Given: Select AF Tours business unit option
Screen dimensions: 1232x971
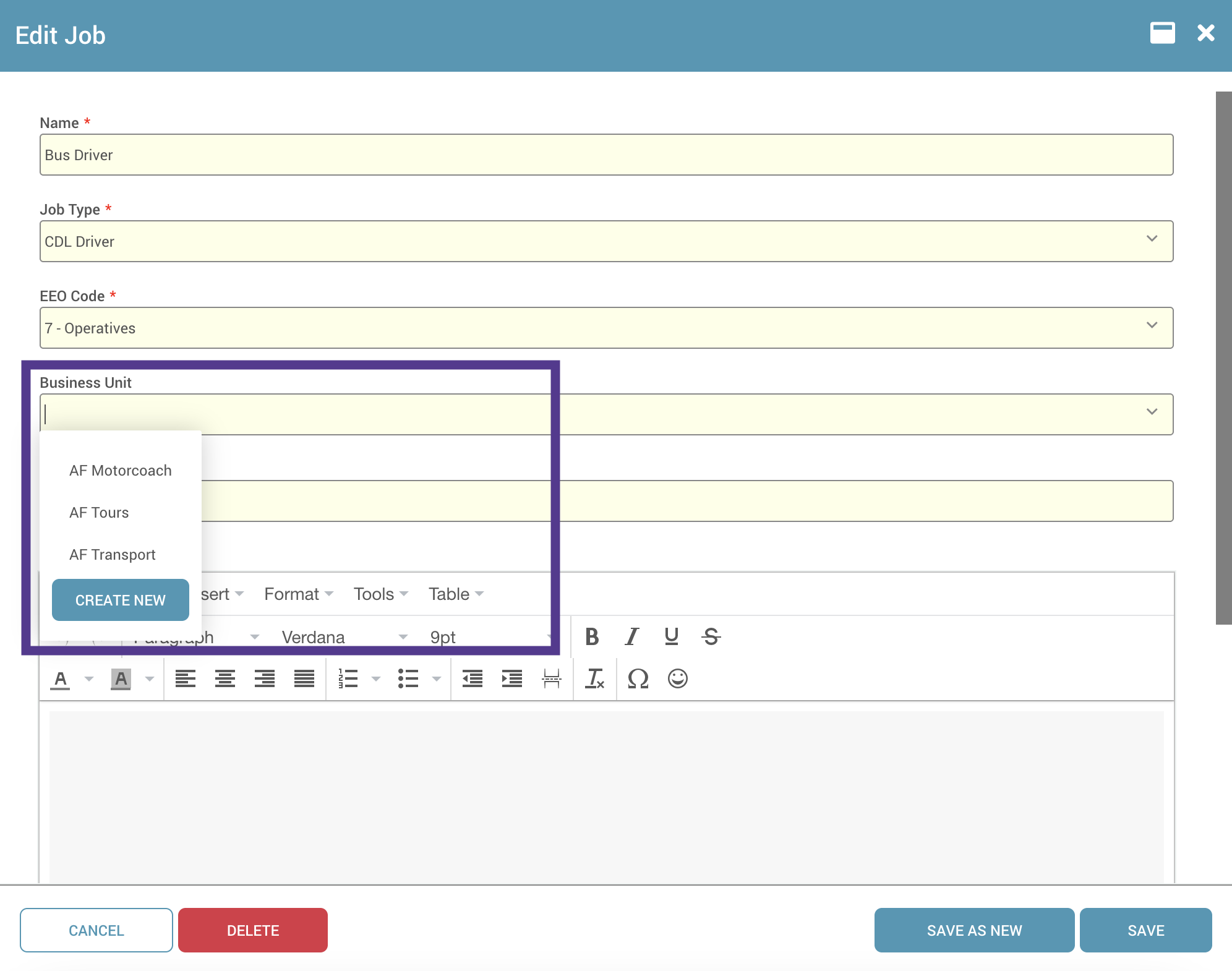Looking at the screenshot, I should pos(99,513).
